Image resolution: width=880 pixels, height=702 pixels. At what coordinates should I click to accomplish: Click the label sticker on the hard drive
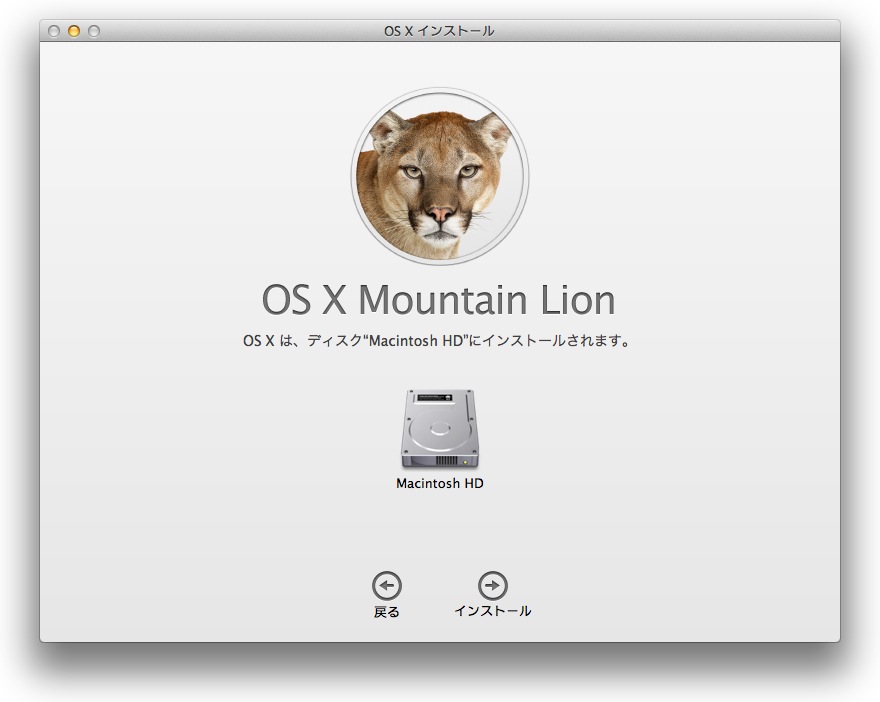point(435,398)
